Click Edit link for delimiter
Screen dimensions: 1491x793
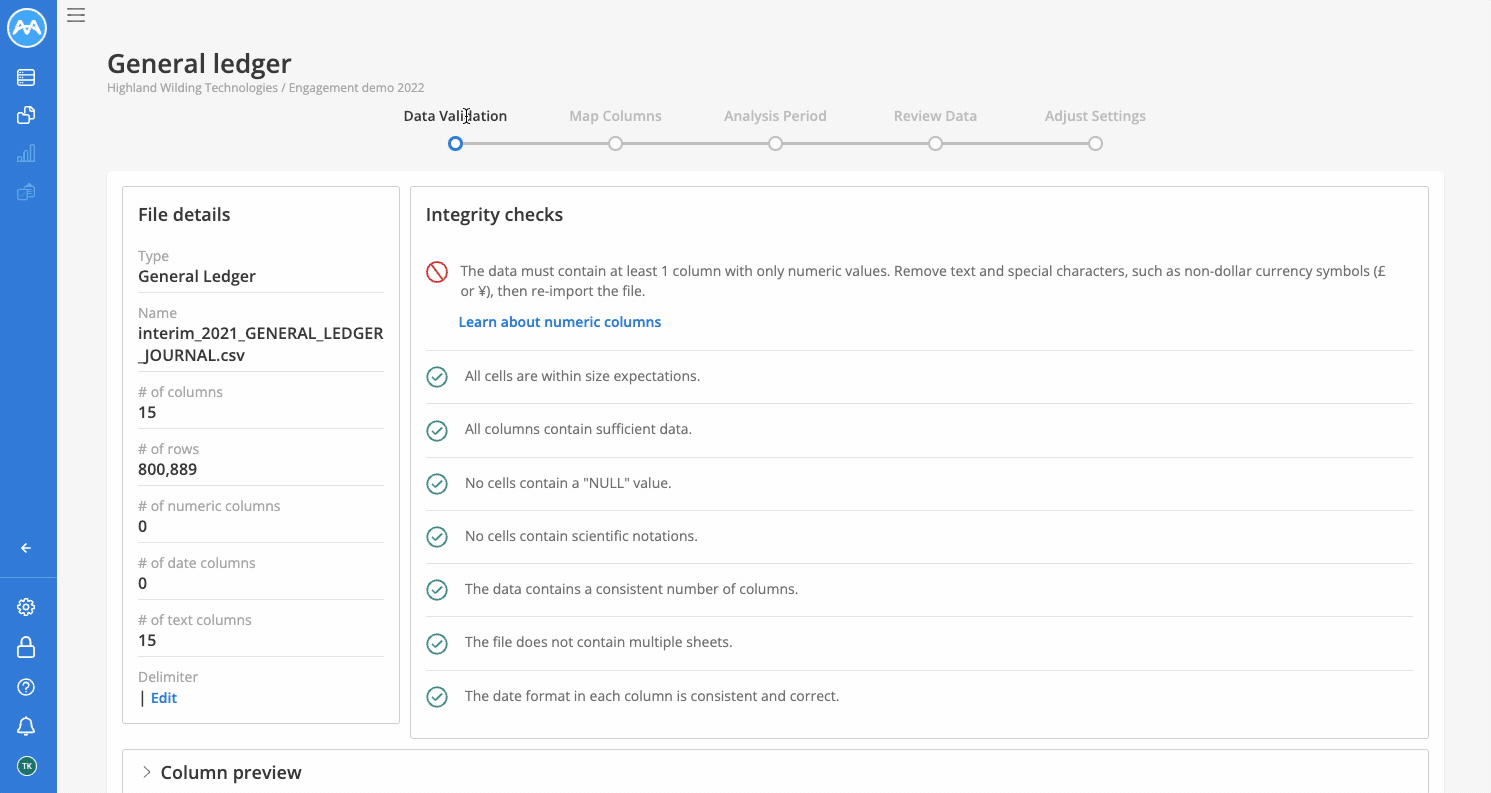(164, 698)
